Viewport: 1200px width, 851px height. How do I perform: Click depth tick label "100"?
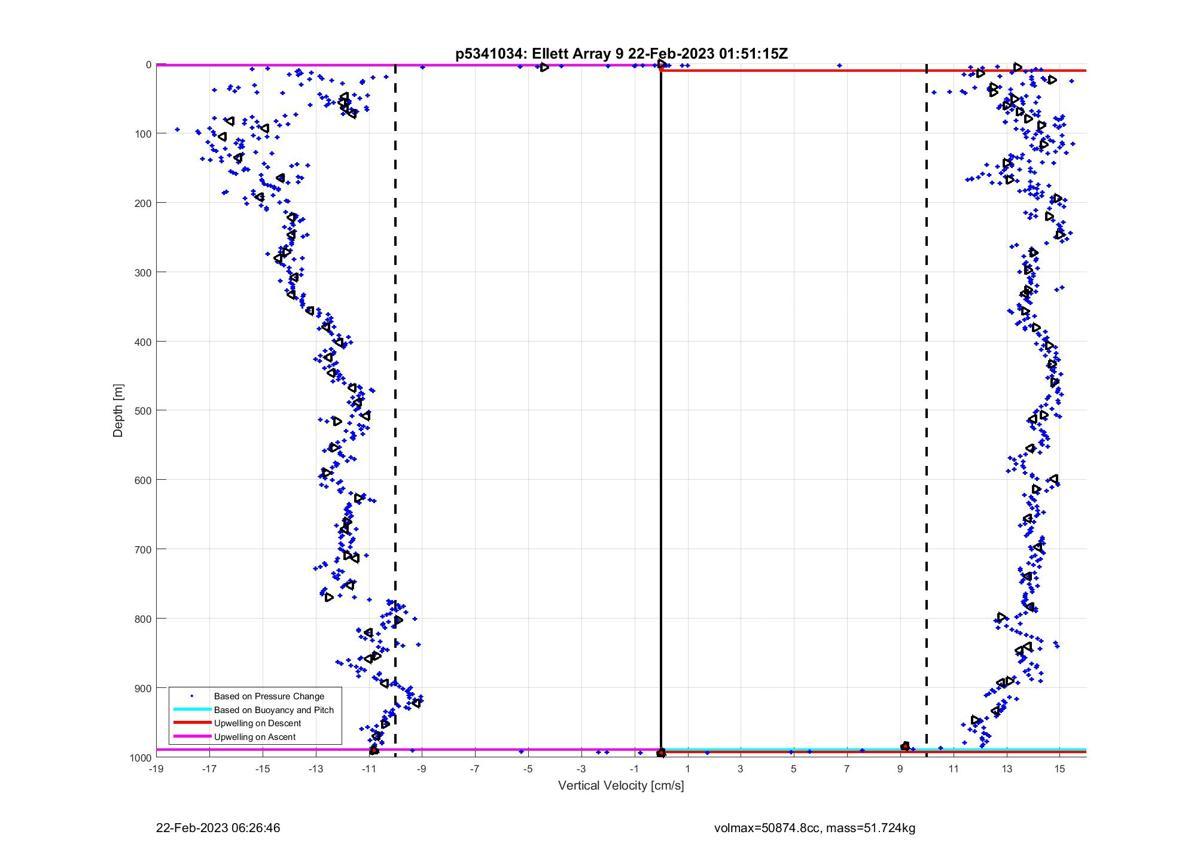[x=143, y=134]
